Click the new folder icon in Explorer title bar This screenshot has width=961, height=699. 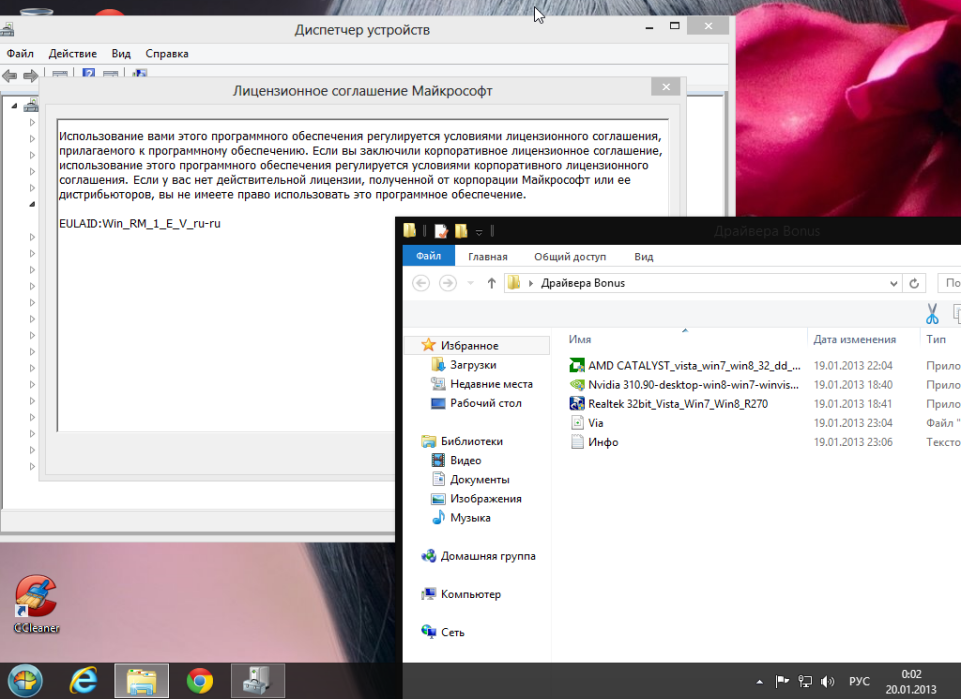(461, 231)
